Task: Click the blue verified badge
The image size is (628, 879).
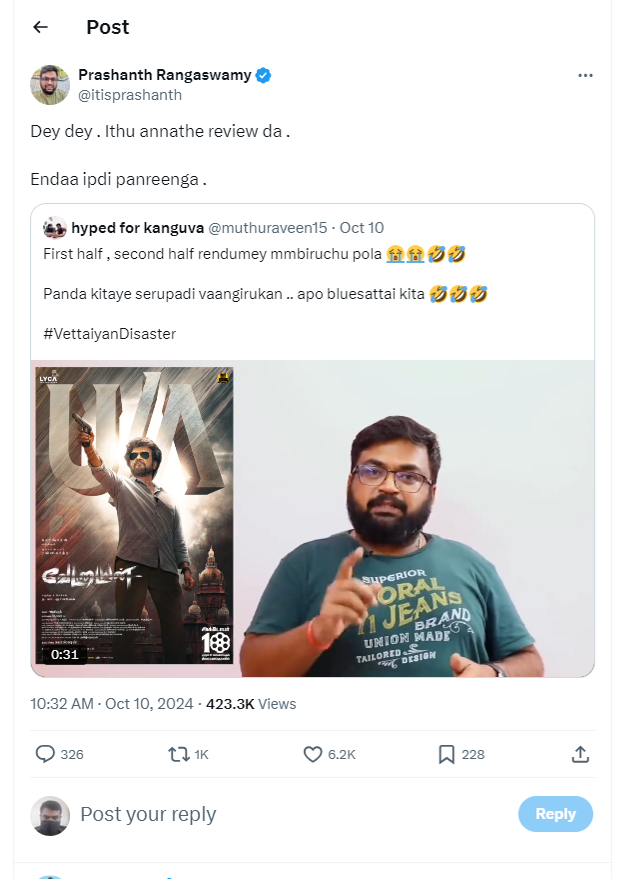Action: pyautogui.click(x=264, y=75)
